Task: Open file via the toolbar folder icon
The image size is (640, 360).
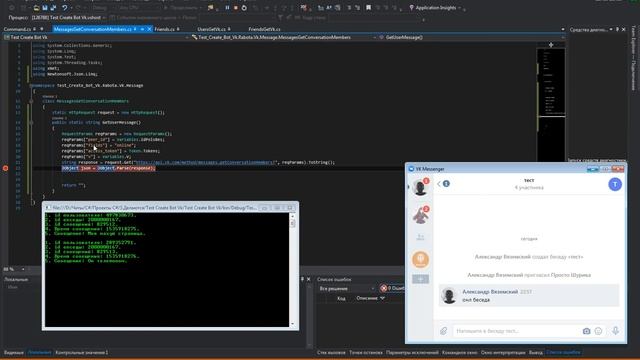Action: coord(36,8)
